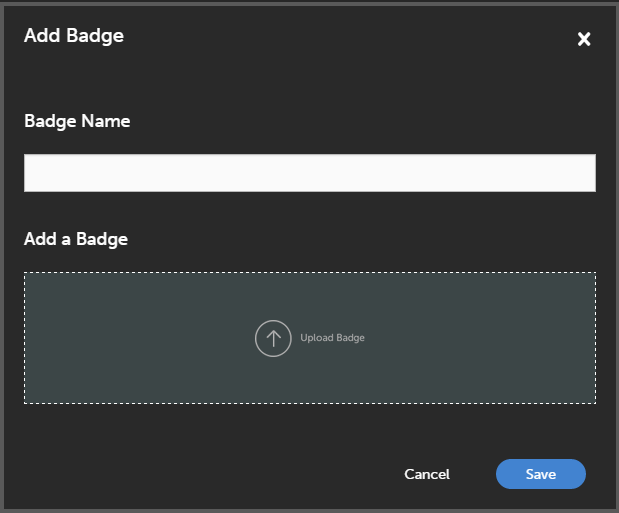The image size is (619, 513).
Task: Close the Add Badge dialog
Action: click(584, 39)
